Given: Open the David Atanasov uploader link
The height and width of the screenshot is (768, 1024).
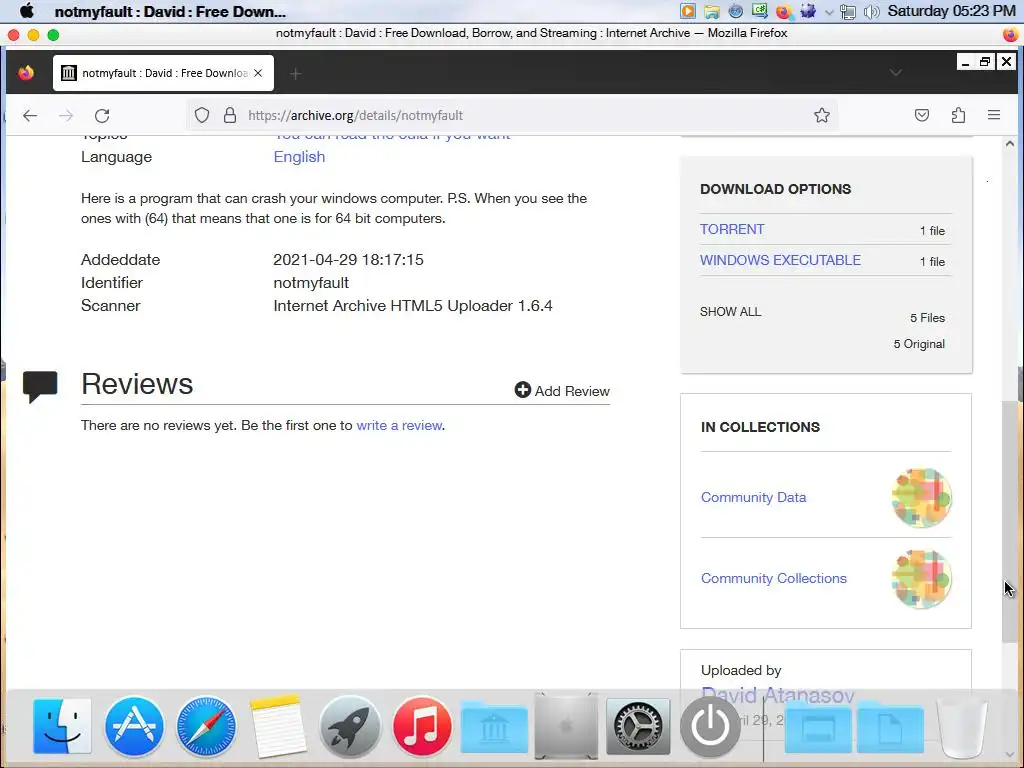Looking at the screenshot, I should coord(777,695).
